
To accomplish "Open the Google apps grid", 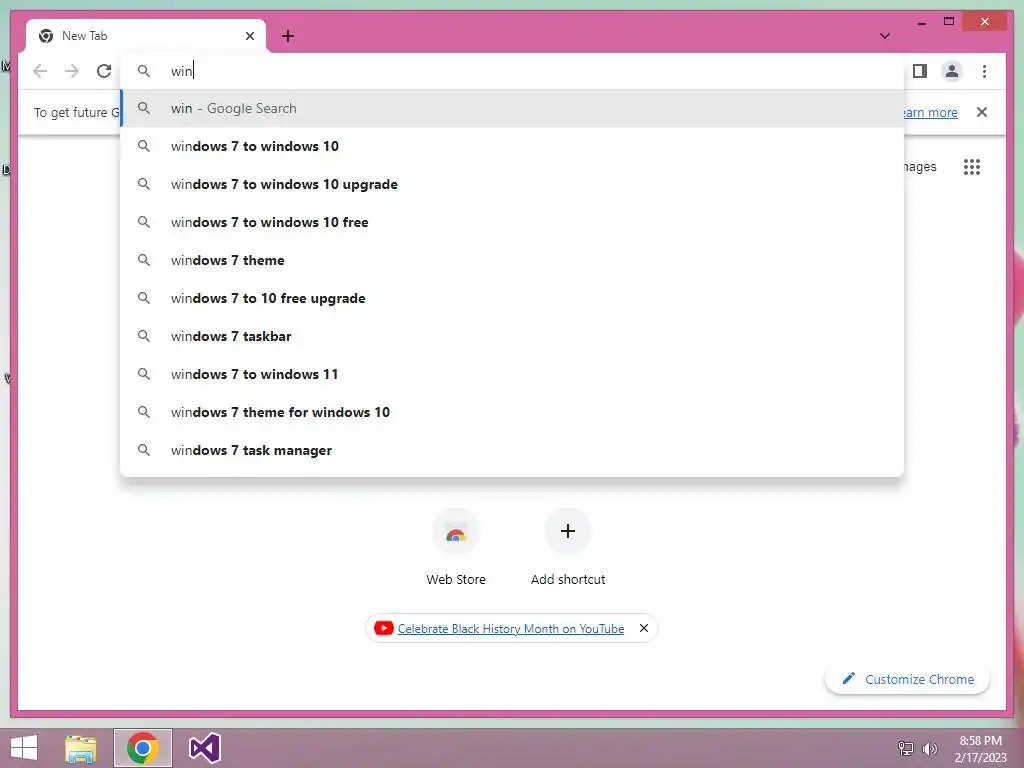I will [972, 167].
